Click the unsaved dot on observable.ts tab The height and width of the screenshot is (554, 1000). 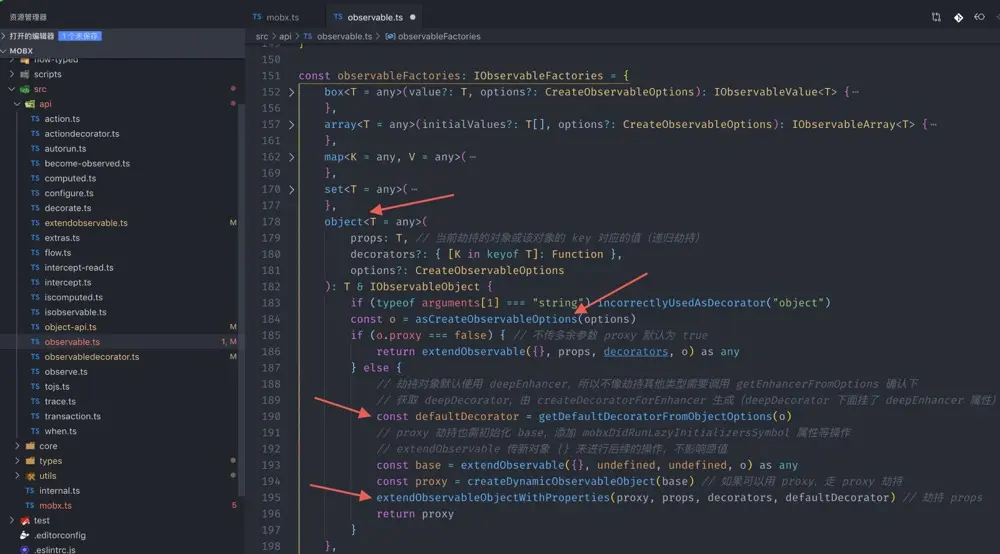(x=413, y=17)
